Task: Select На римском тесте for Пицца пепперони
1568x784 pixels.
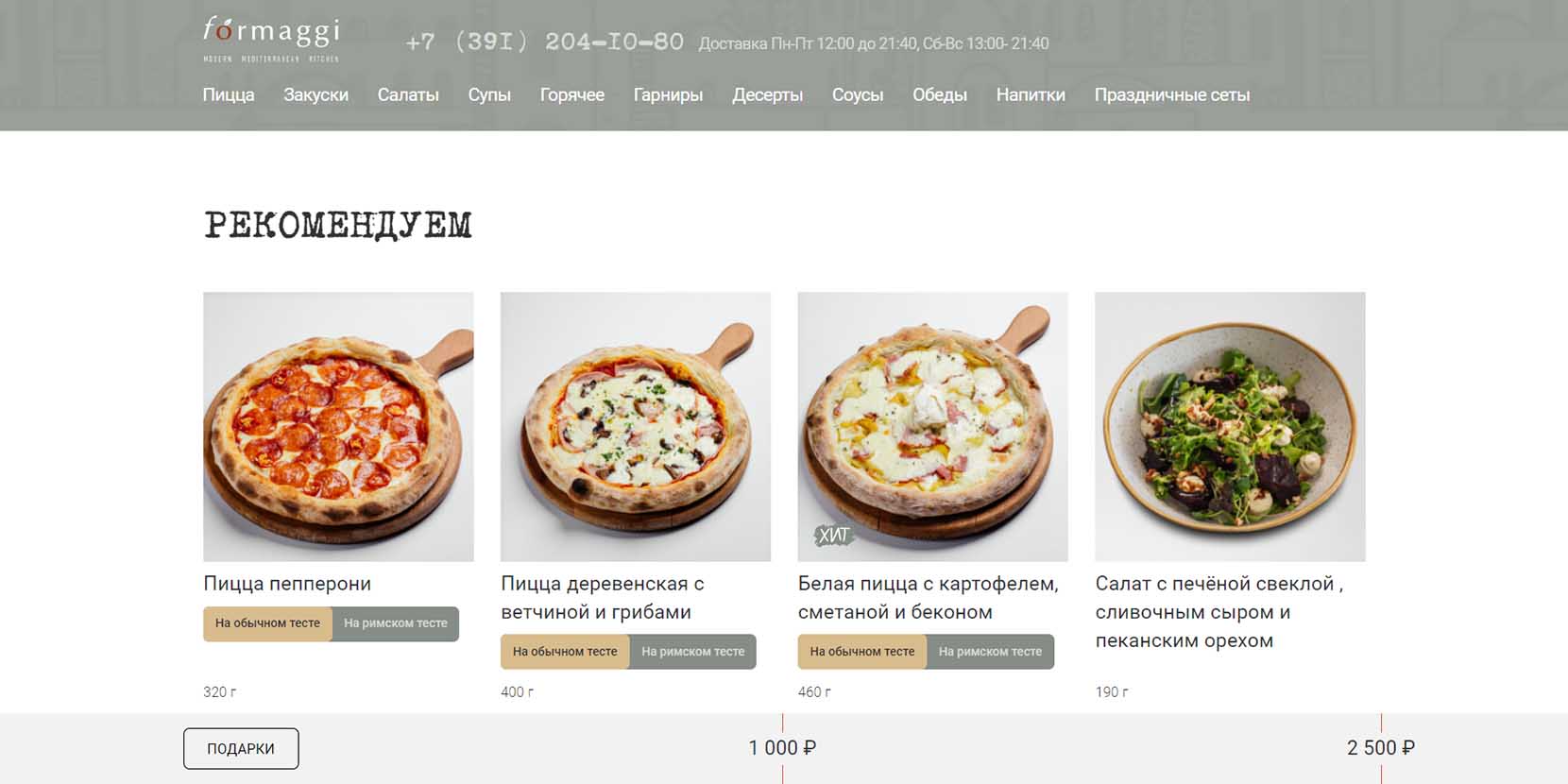Action: click(396, 623)
